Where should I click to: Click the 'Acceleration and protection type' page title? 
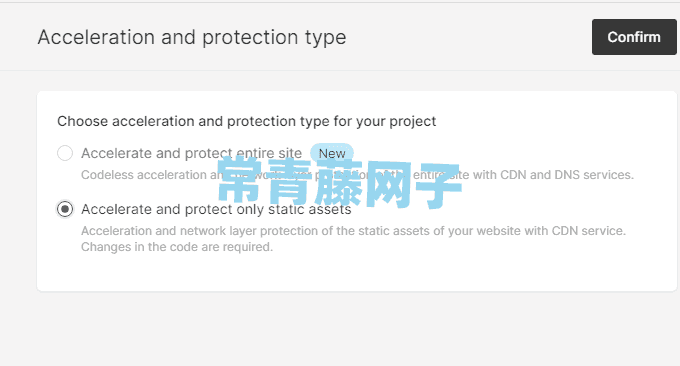192,37
